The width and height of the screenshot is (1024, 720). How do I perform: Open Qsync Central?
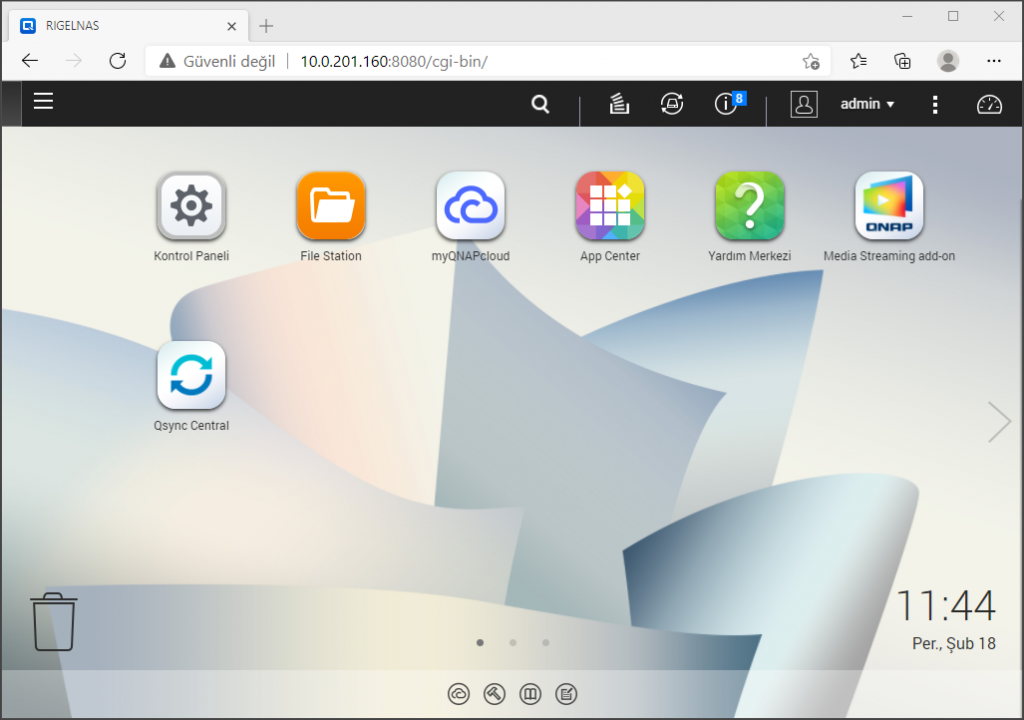click(191, 376)
